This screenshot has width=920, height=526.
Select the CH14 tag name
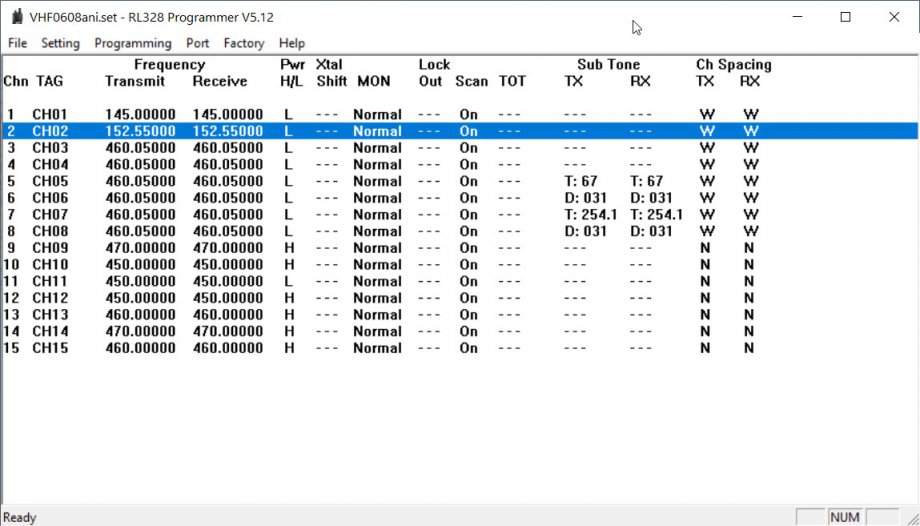(x=50, y=331)
